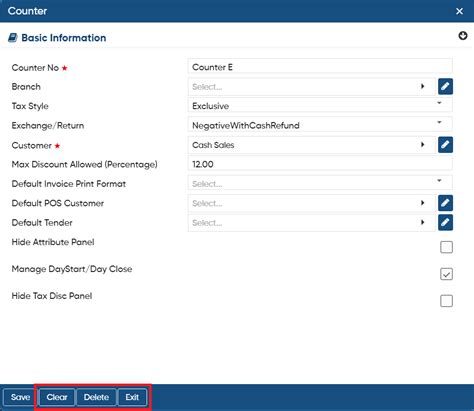The width and height of the screenshot is (474, 411).
Task: Expand the Branch selection arrow
Action: click(x=423, y=86)
